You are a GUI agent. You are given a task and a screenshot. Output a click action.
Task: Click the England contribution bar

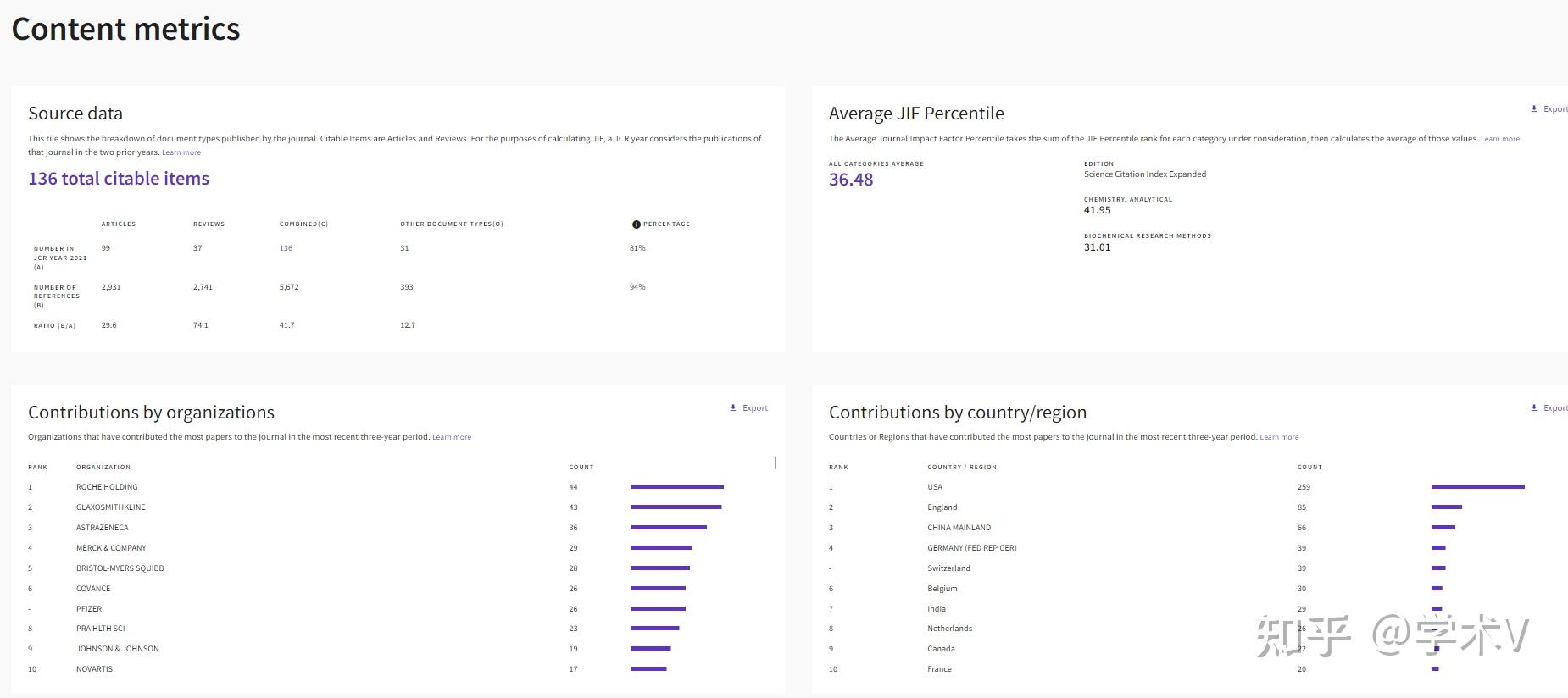point(1446,507)
